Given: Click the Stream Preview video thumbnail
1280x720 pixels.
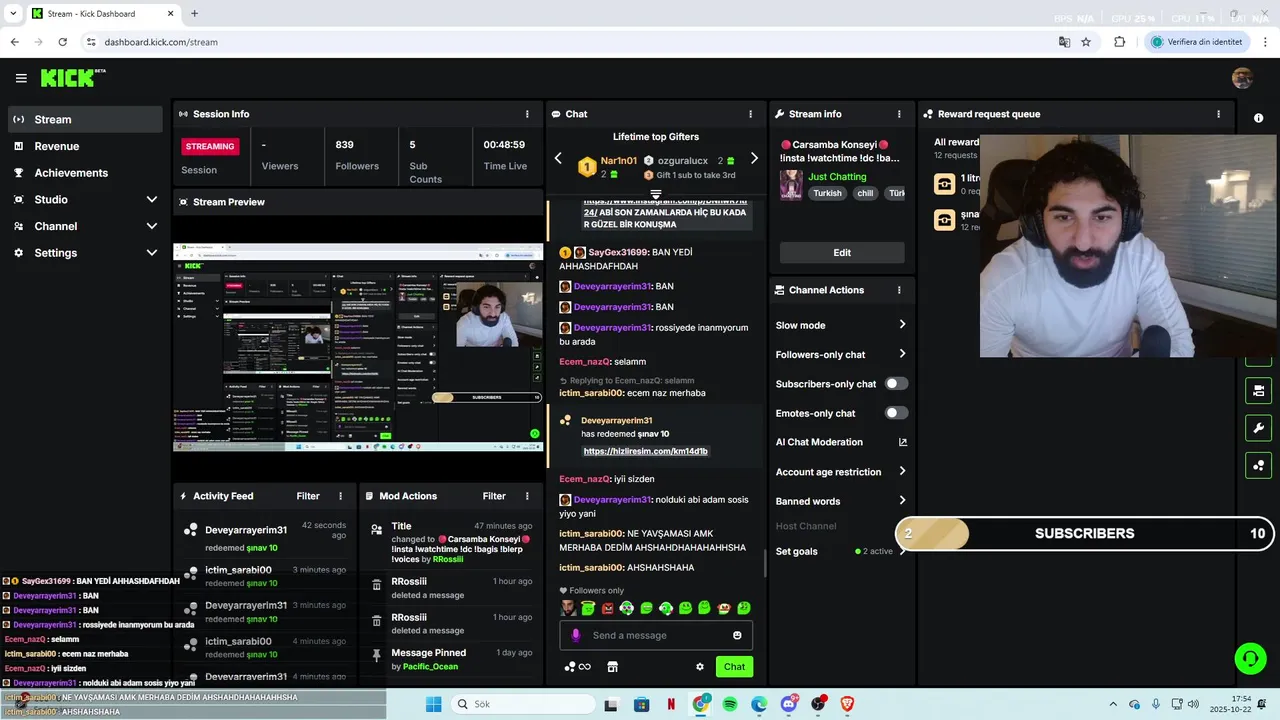Looking at the screenshot, I should click(358, 347).
